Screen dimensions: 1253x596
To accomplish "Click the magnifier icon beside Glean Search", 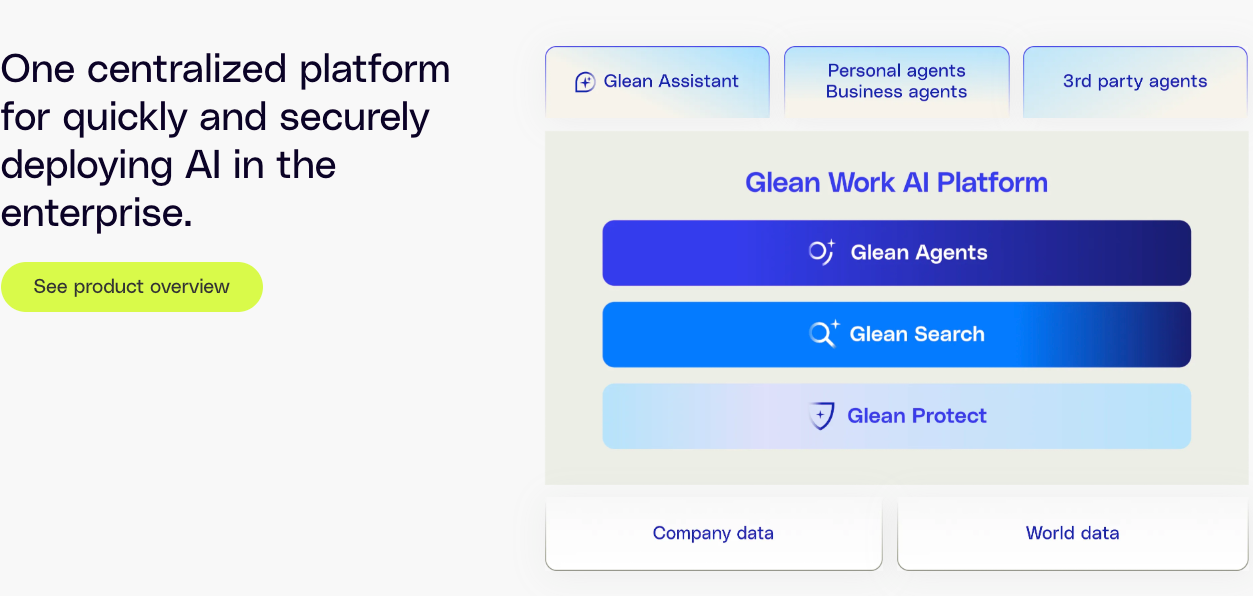I will tap(824, 334).
